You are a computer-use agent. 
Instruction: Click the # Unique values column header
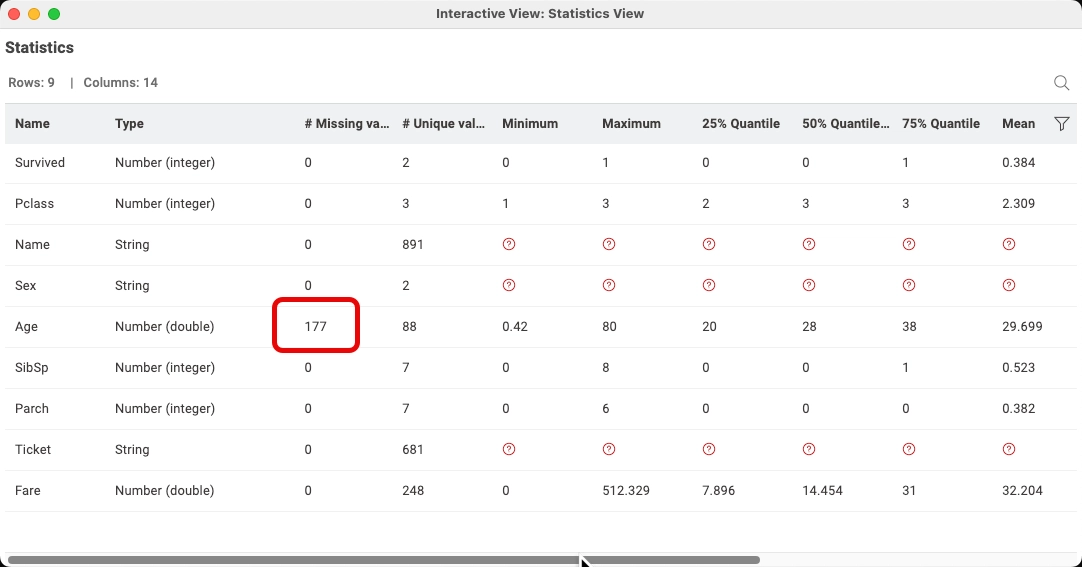tap(444, 124)
